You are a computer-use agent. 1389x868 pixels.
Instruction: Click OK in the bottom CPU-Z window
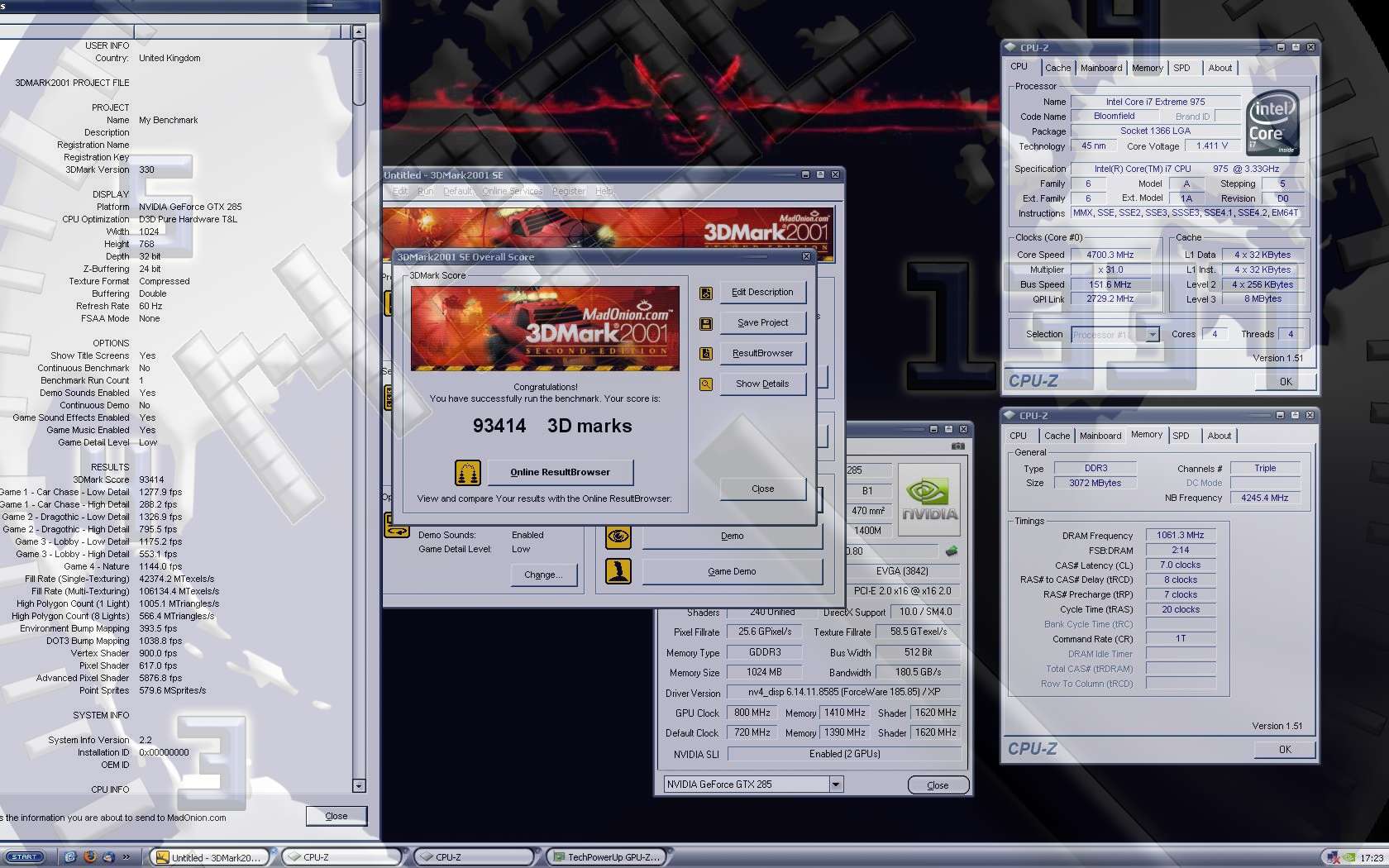(1285, 750)
